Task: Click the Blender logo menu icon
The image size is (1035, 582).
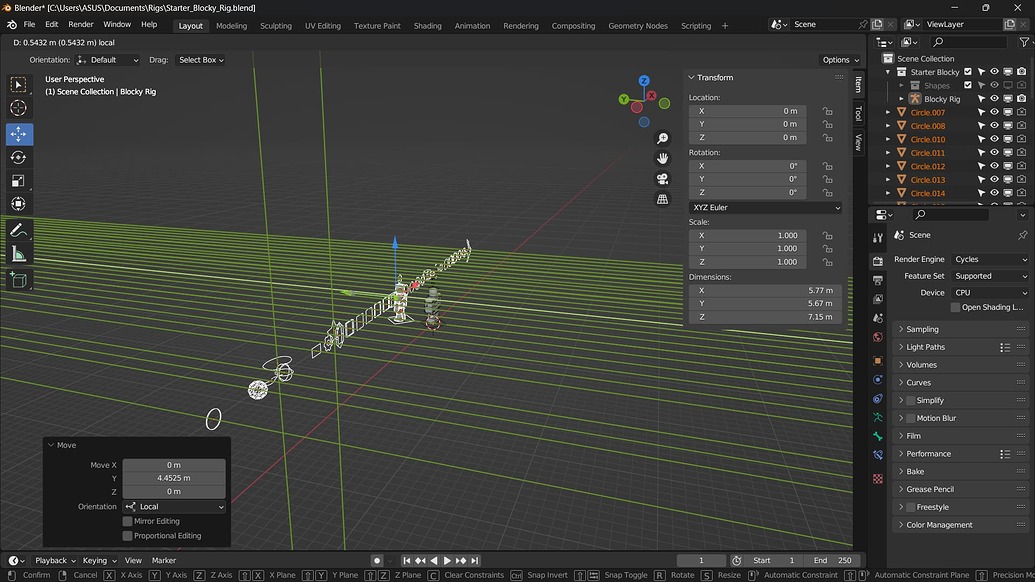Action: (12, 24)
